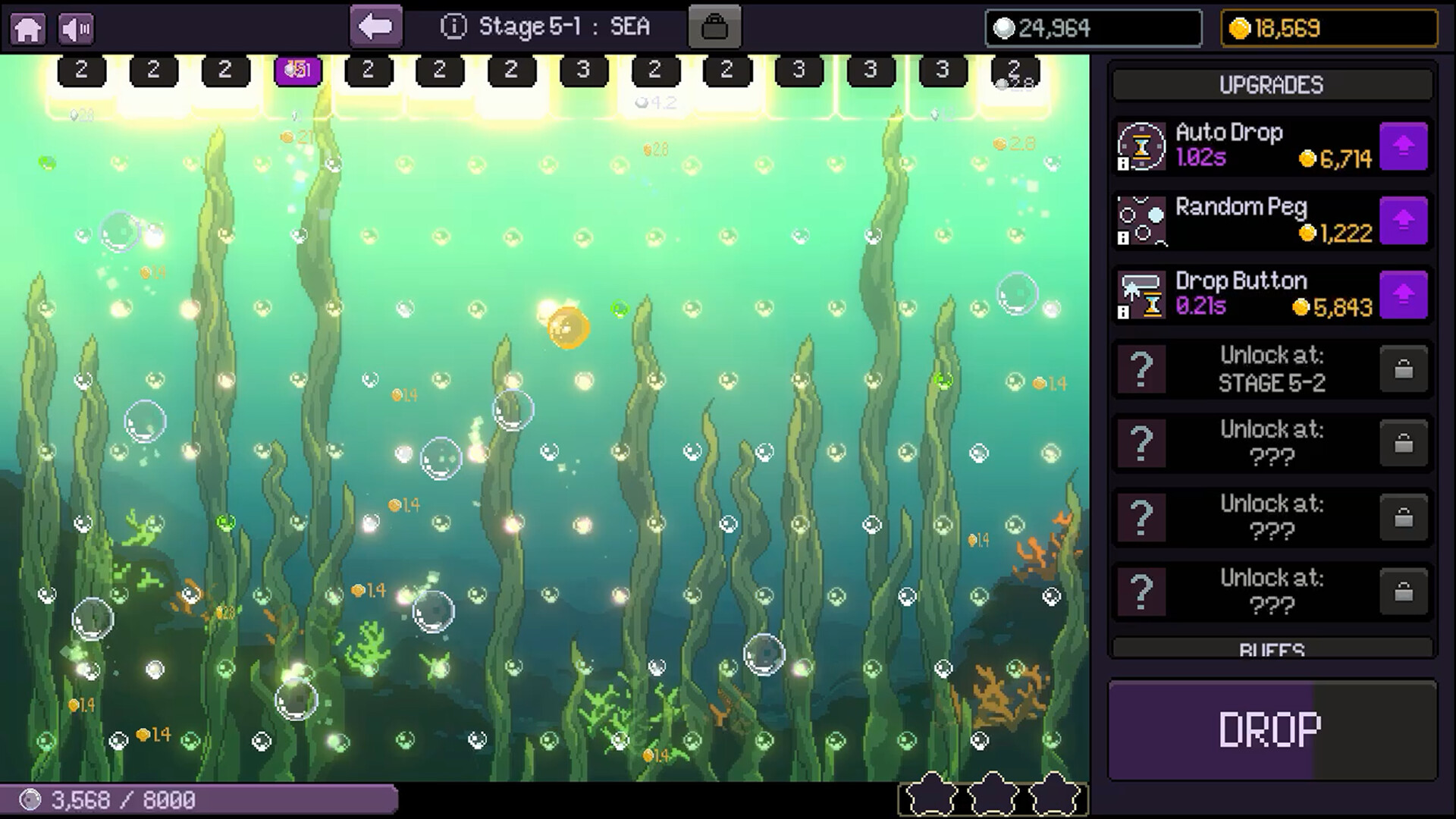Click the Random Peg upgrade icon
1456x819 pixels.
(1141, 220)
